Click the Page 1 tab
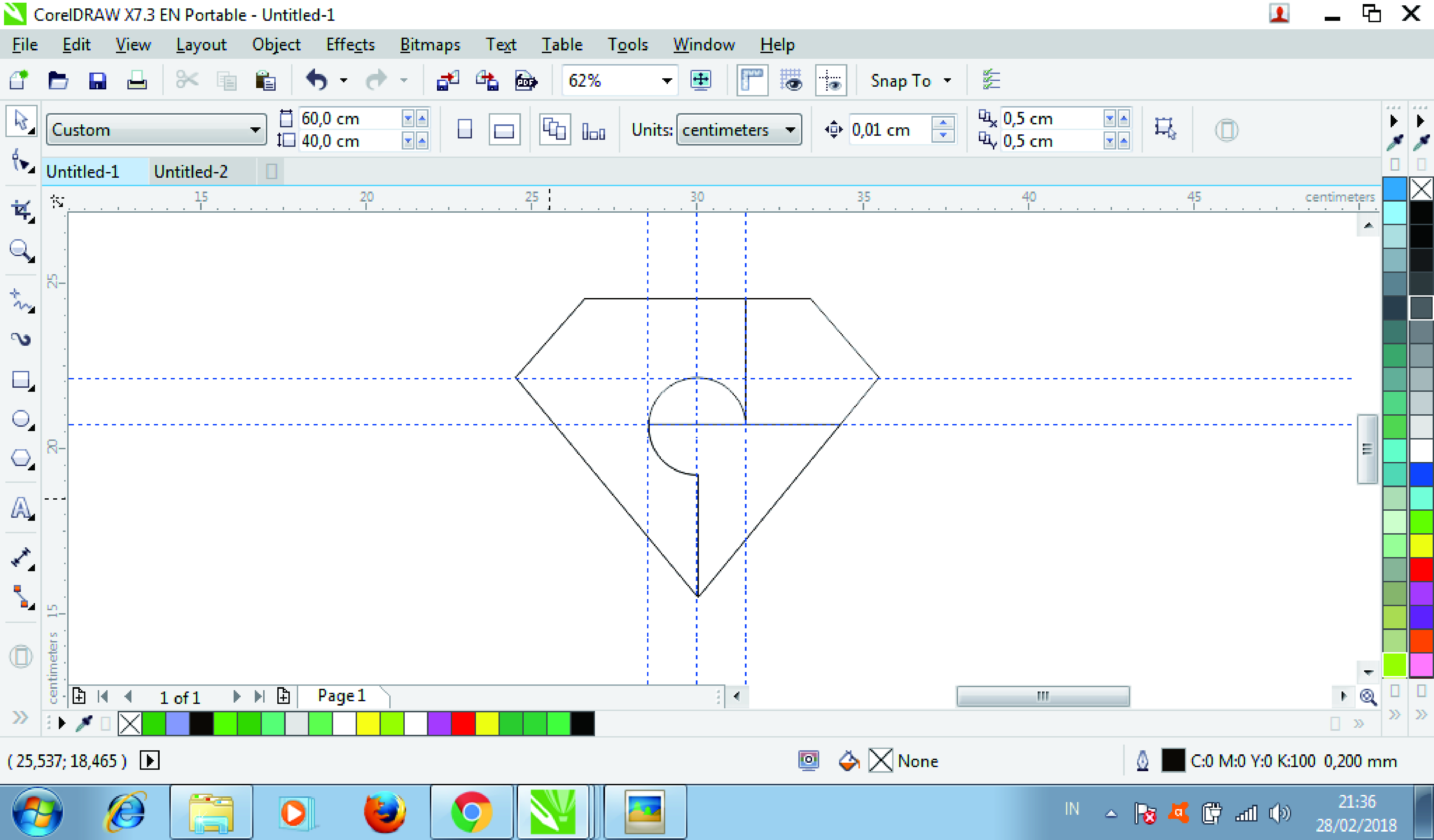This screenshot has width=1434, height=840. 342,696
